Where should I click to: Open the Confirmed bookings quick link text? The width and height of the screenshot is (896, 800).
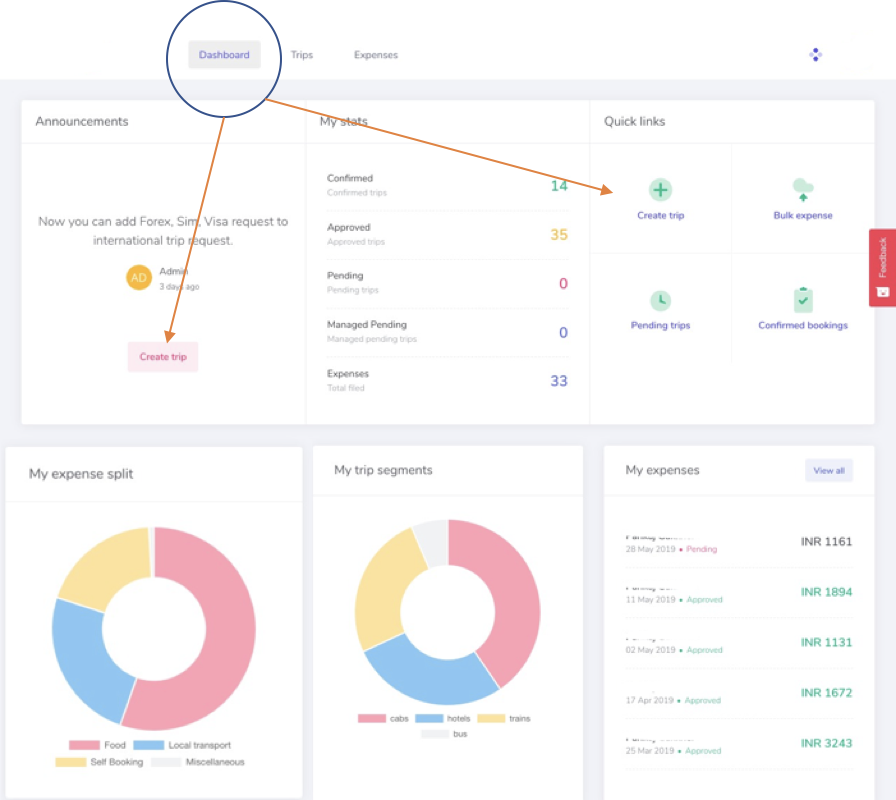click(x=803, y=325)
